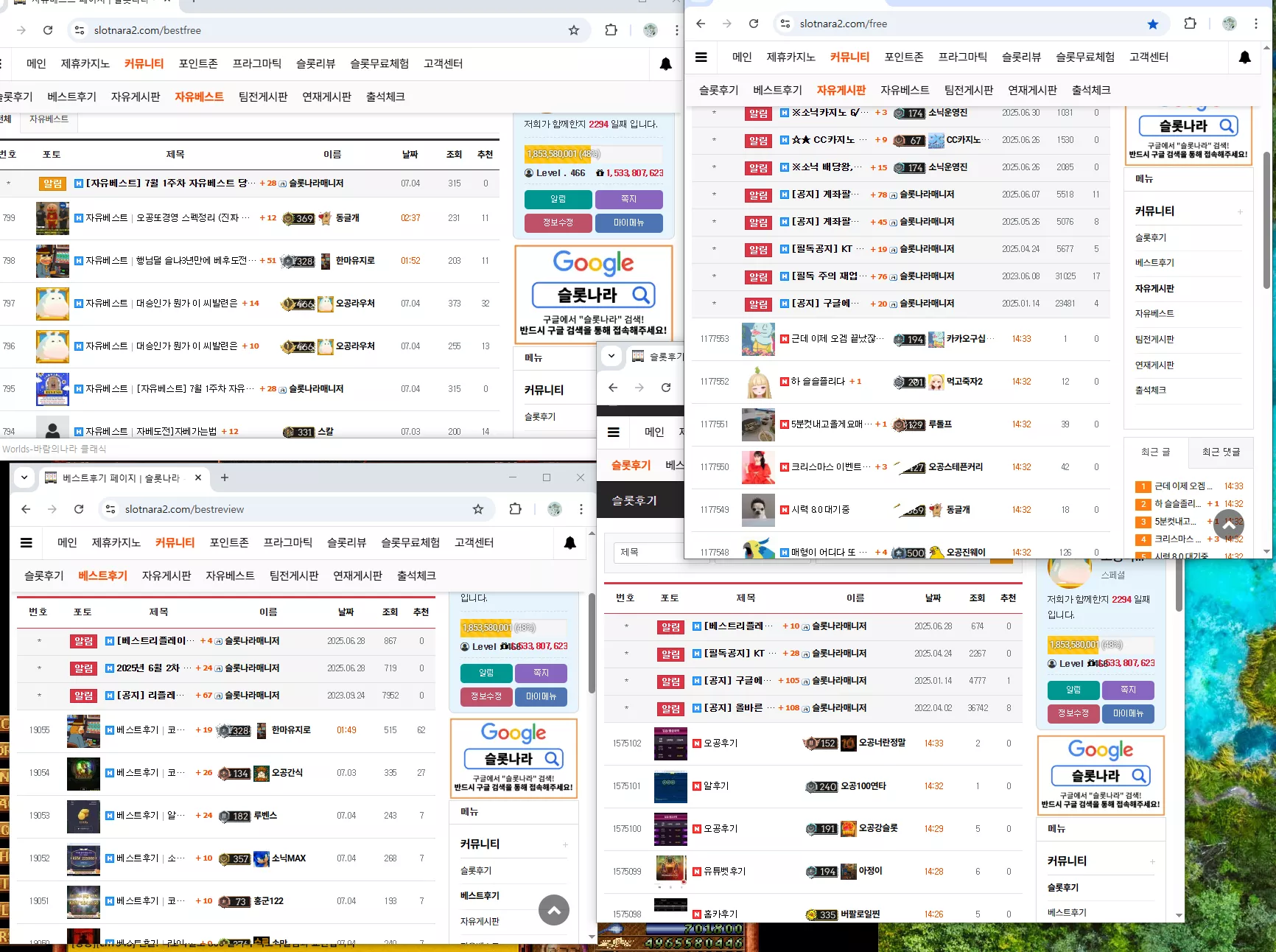This screenshot has height=952, width=1276.
Task: Open 포인트존 menu in bestfree window
Action: 198,63
